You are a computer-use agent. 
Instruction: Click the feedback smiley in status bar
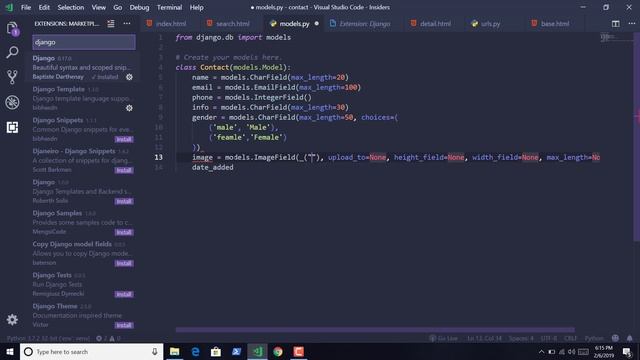[615, 338]
